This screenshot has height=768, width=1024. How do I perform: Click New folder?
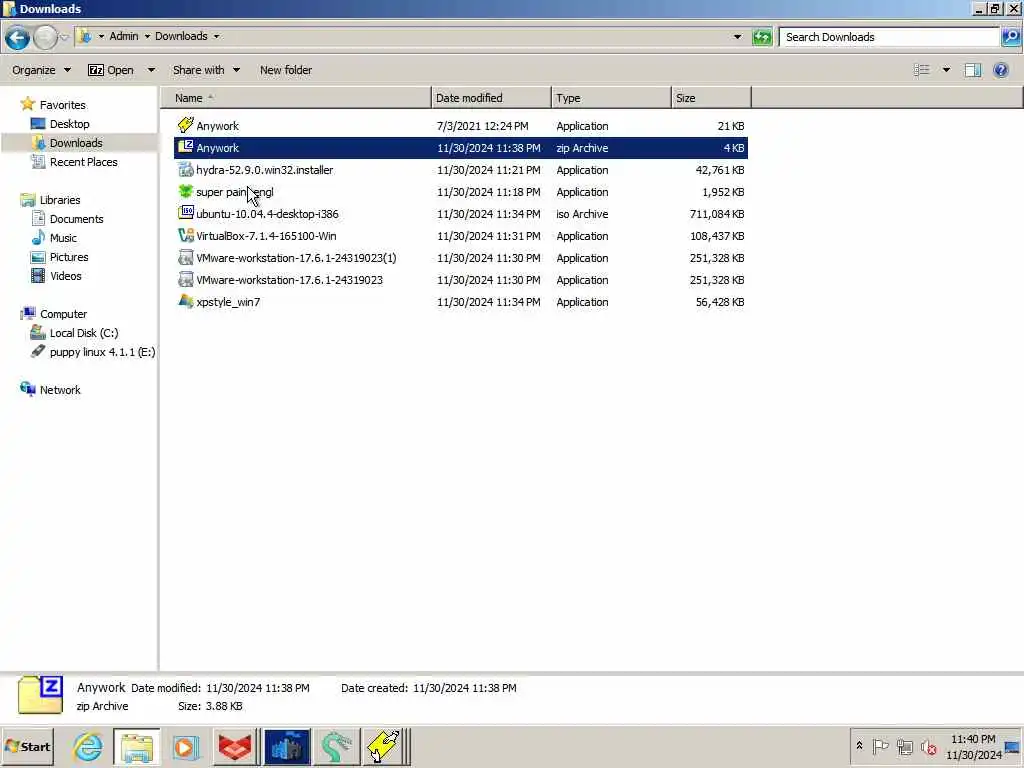click(x=285, y=70)
